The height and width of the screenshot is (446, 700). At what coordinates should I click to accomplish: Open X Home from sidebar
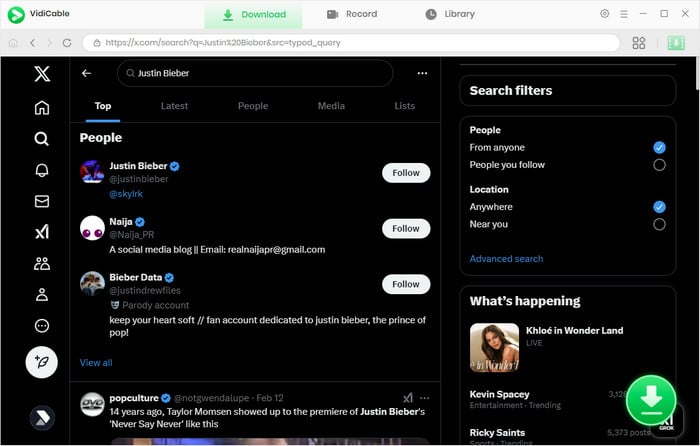coord(42,108)
